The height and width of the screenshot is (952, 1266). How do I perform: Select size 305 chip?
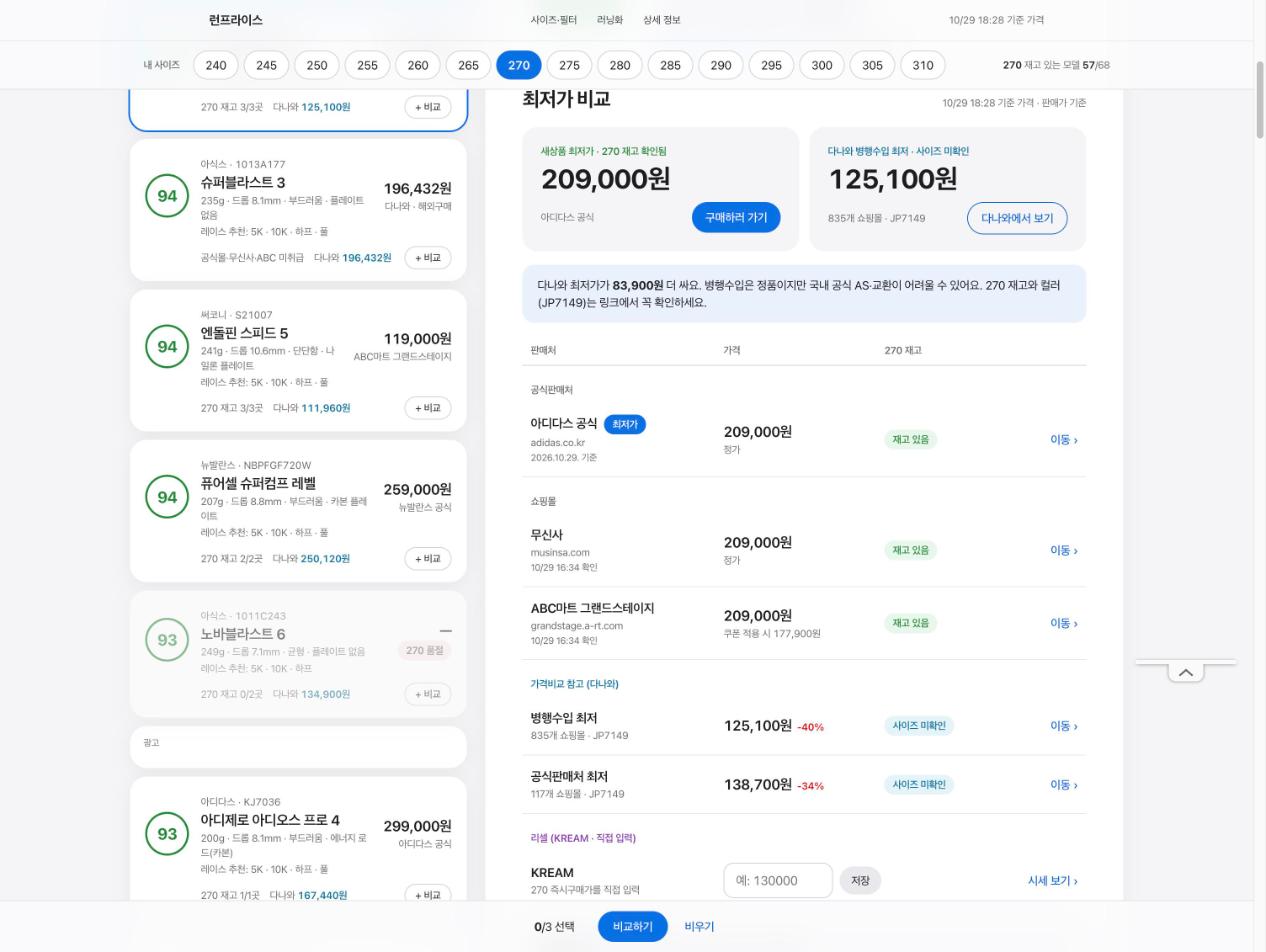click(x=872, y=65)
